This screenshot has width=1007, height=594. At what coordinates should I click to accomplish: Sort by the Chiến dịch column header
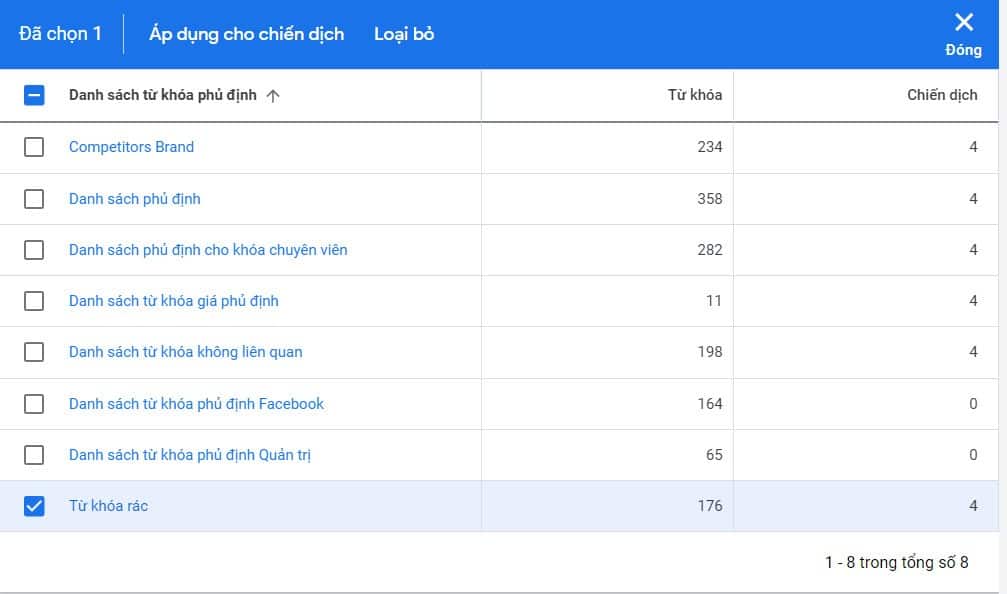click(942, 96)
